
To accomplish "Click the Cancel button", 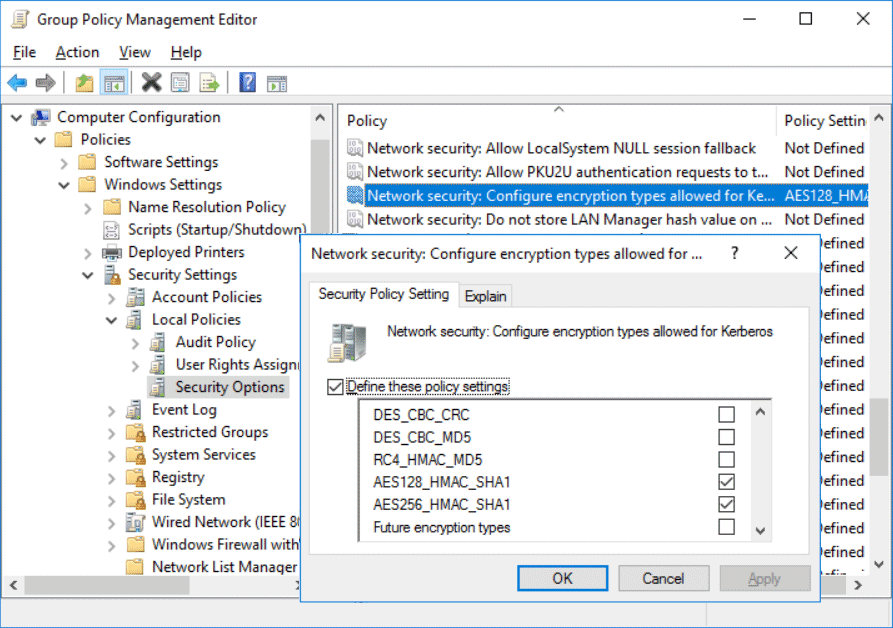I will [664, 578].
